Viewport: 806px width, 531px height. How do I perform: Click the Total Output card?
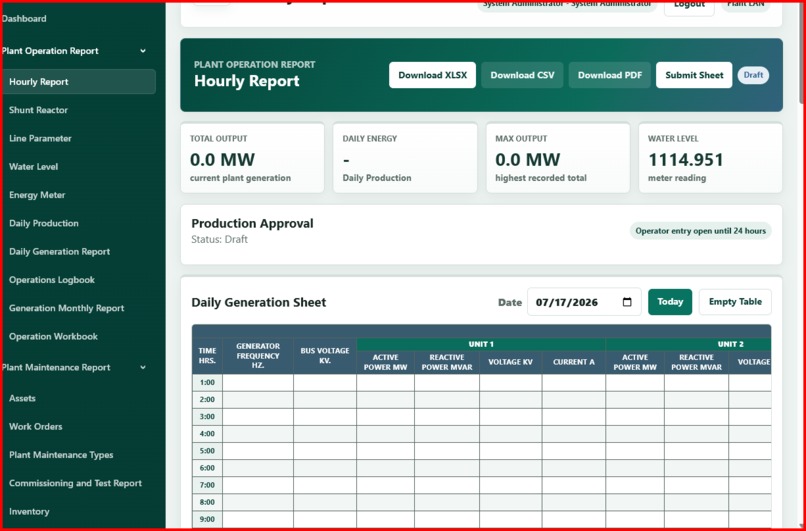pyautogui.click(x=252, y=158)
